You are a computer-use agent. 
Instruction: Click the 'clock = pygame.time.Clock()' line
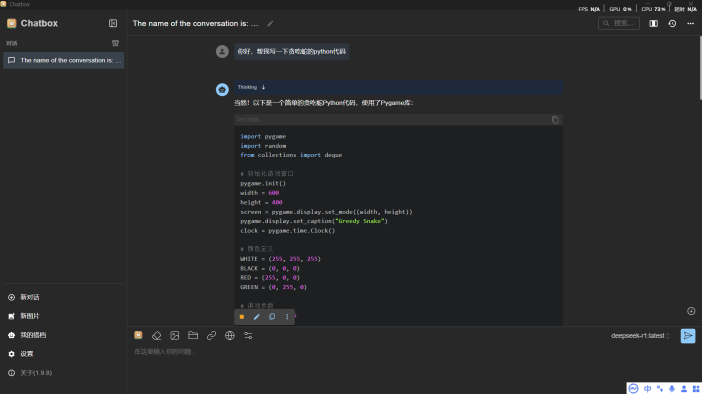tap(287, 231)
